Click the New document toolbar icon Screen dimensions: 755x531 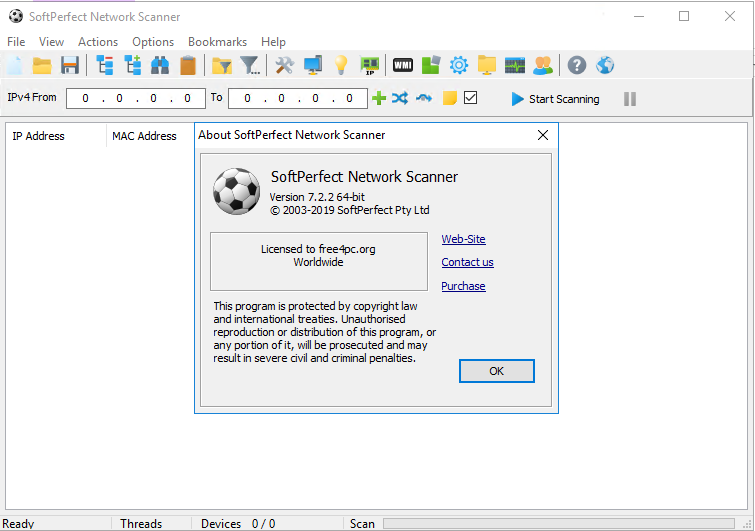pos(14,65)
